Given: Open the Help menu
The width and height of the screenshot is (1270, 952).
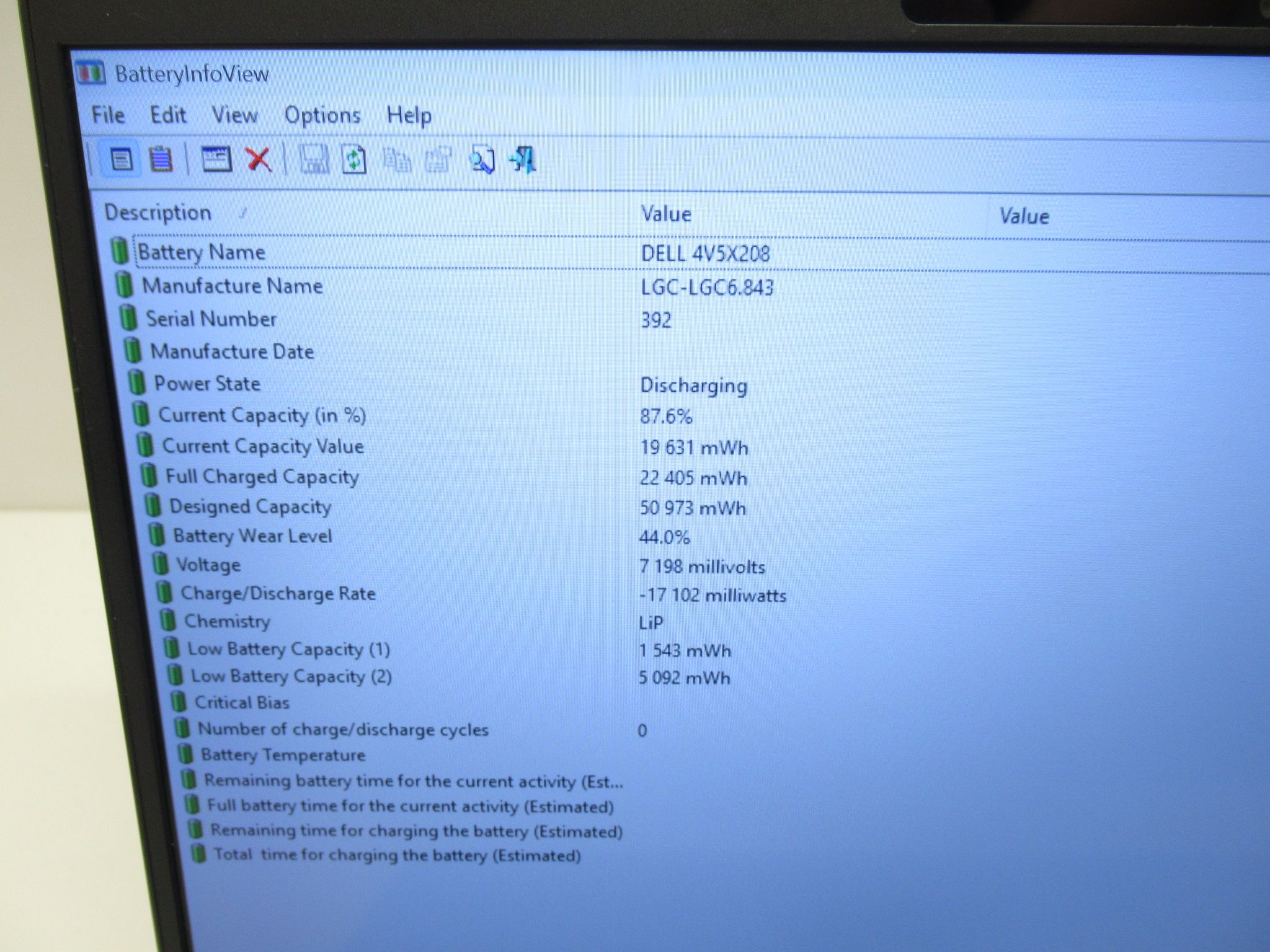Looking at the screenshot, I should coord(409,116).
